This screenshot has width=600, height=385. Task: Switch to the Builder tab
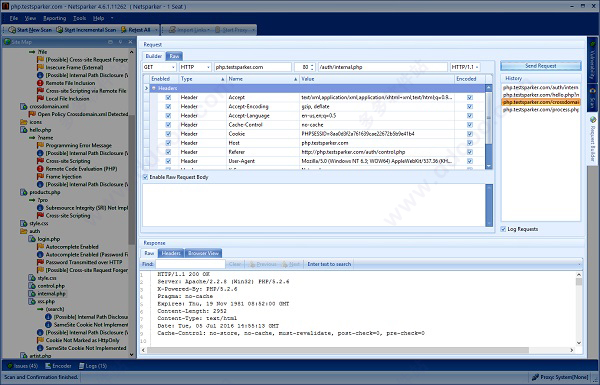154,56
